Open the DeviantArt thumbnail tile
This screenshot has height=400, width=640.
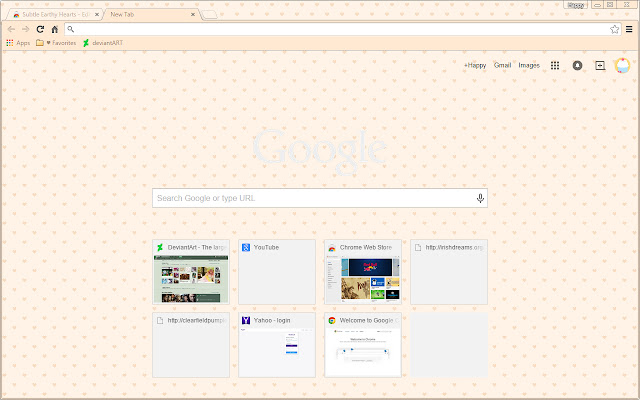(x=191, y=272)
